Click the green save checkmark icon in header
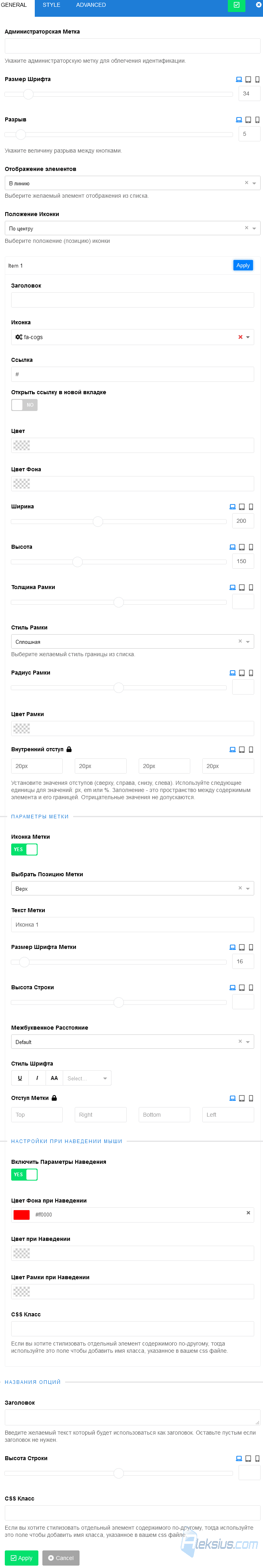The image size is (263, 1568). 236,5
